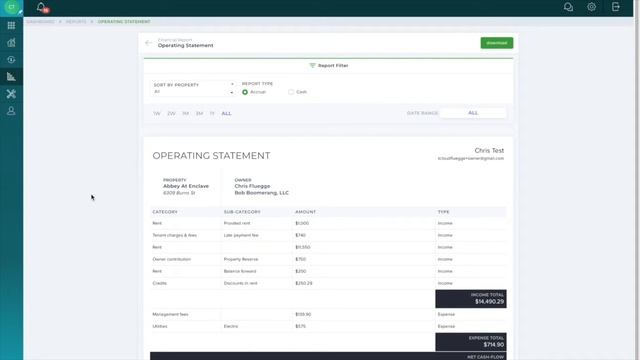Click the Property Reserve sub-category cell
Image resolution: width=640 pixels, height=360 pixels.
pyautogui.click(x=241, y=259)
